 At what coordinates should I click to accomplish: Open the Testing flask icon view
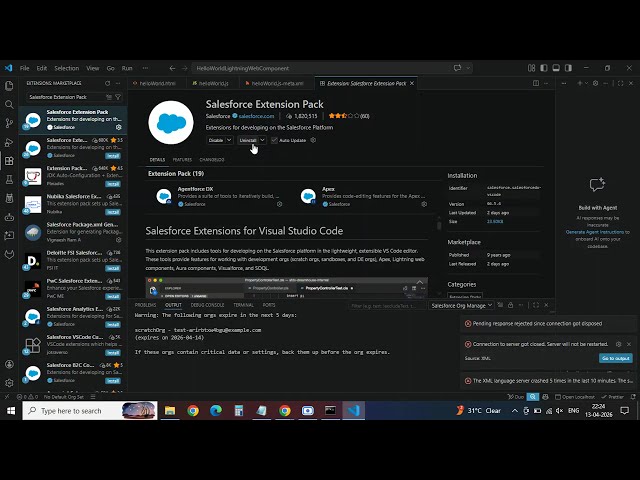click(x=9, y=180)
